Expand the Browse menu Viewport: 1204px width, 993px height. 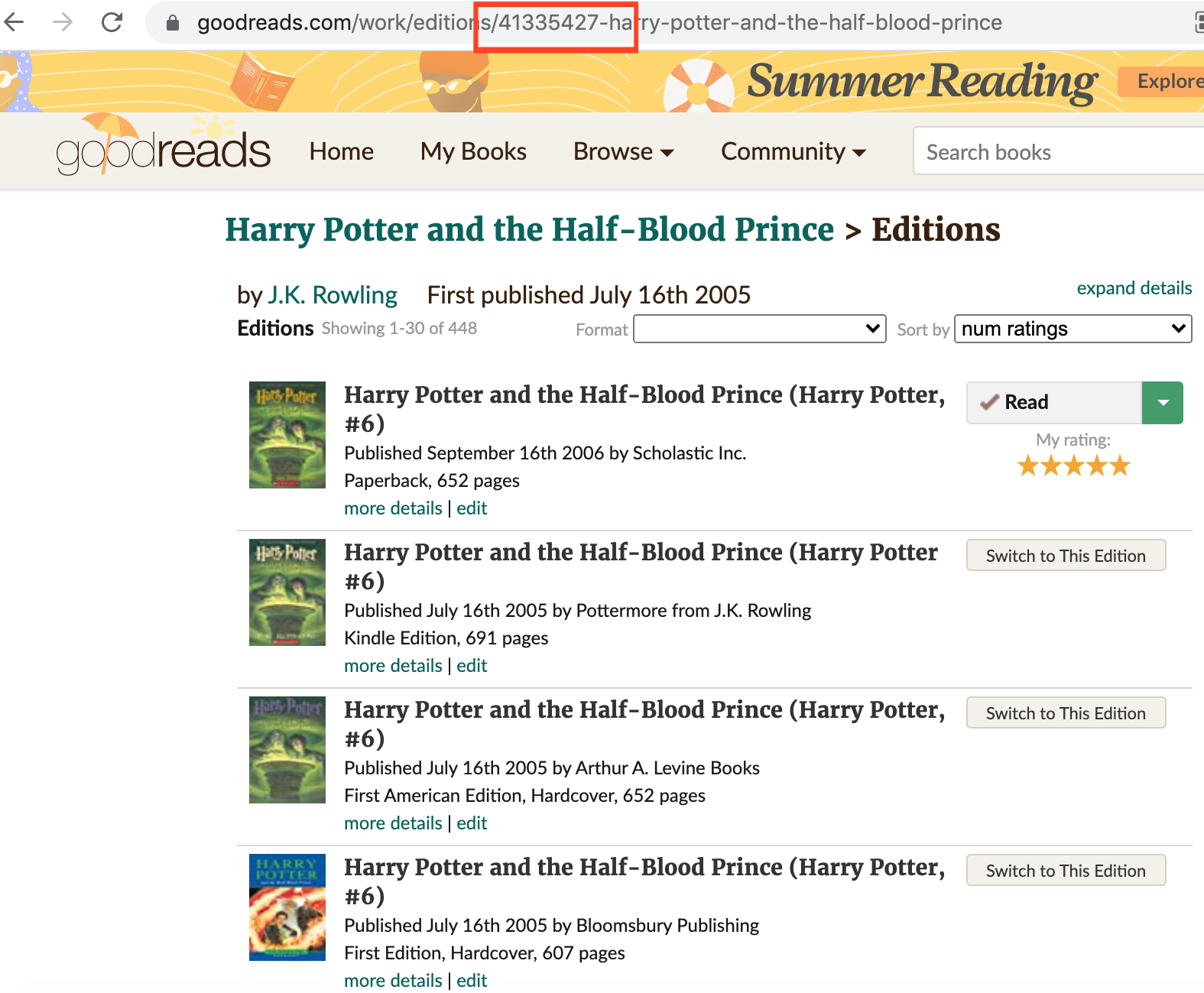623,151
